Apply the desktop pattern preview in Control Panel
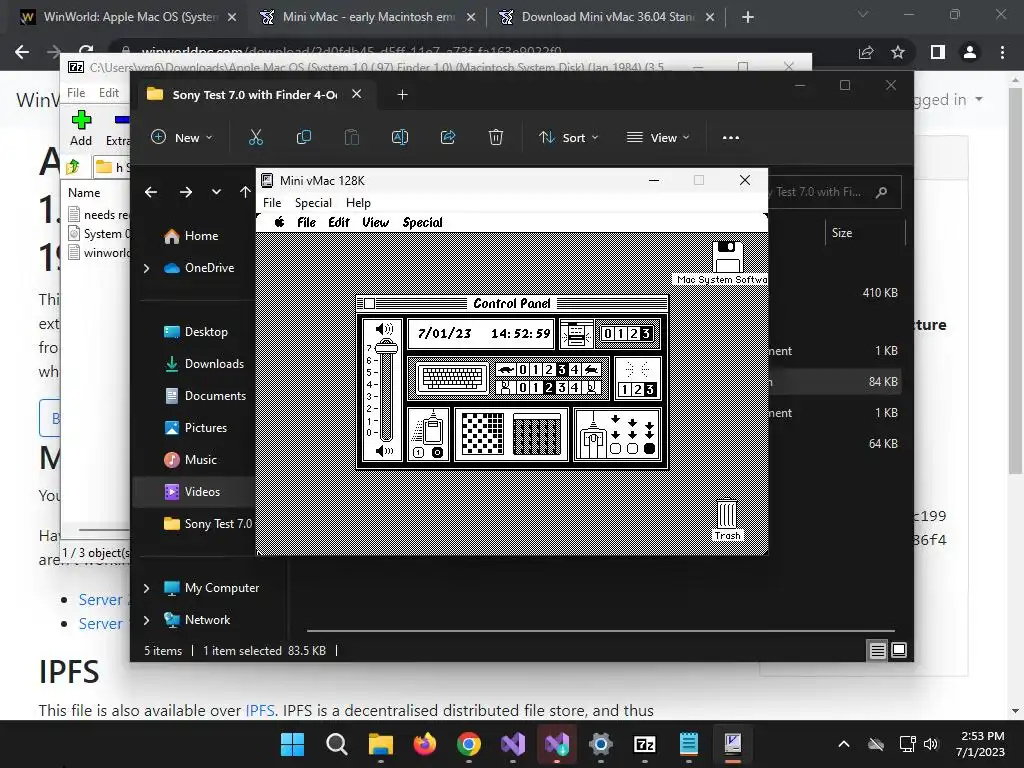Viewport: 1024px width, 768px height. (x=536, y=434)
